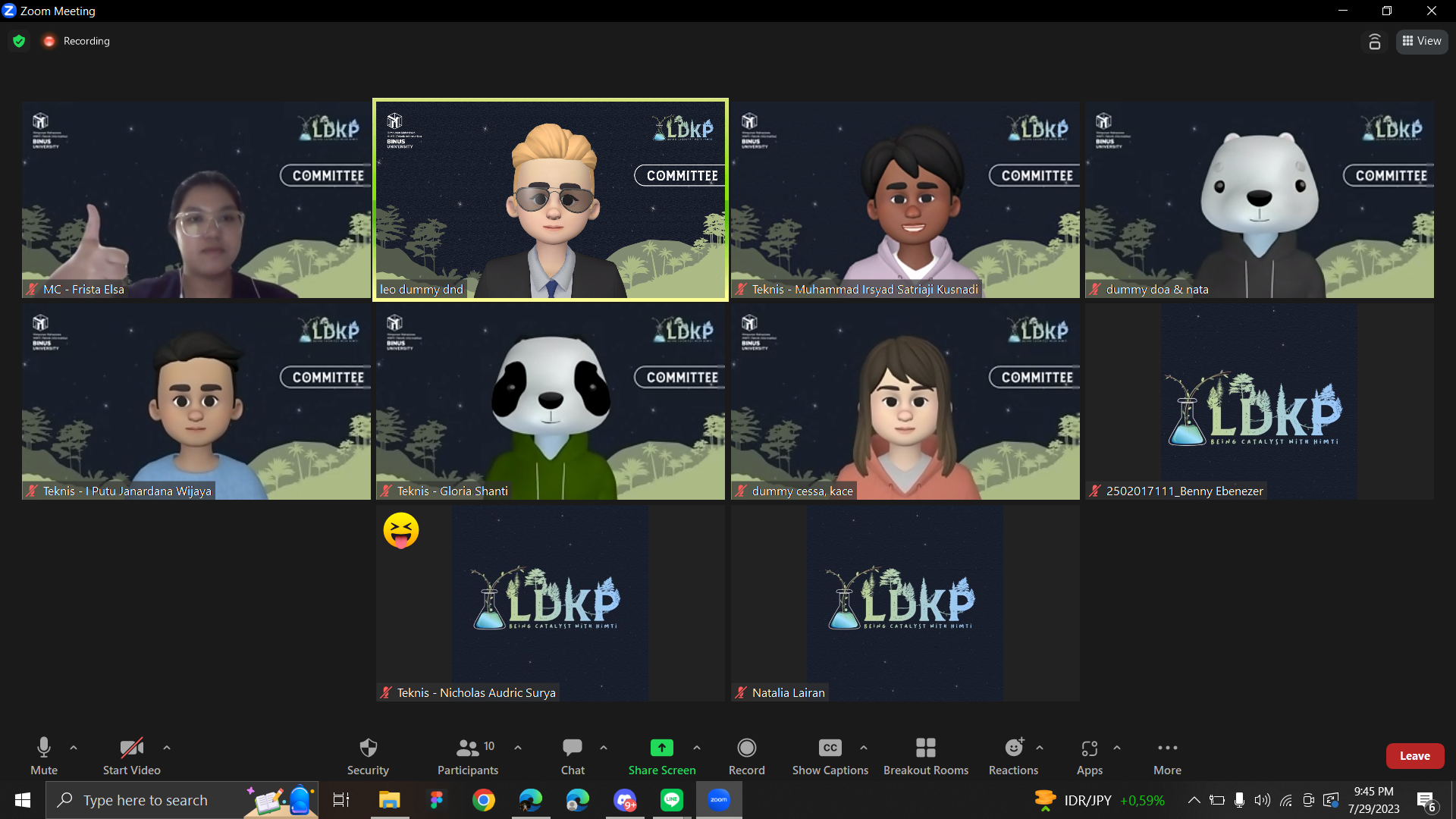Click the encryption shield icon near Recording
1456x819 pixels.
[x=19, y=41]
